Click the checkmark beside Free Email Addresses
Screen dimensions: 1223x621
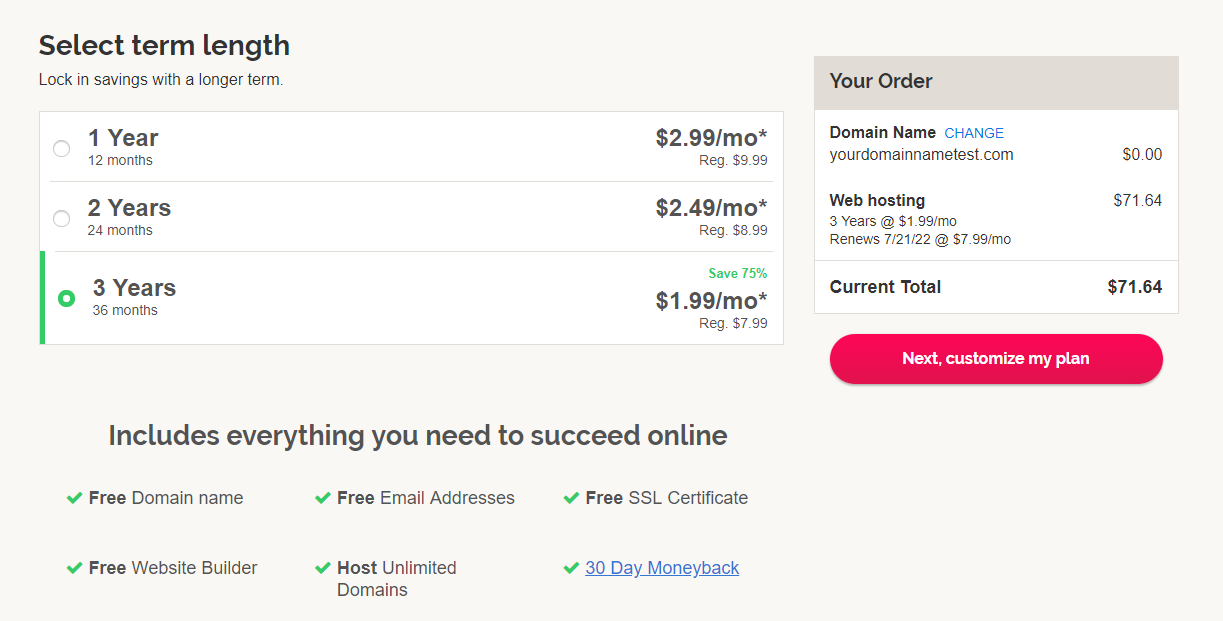coord(323,498)
